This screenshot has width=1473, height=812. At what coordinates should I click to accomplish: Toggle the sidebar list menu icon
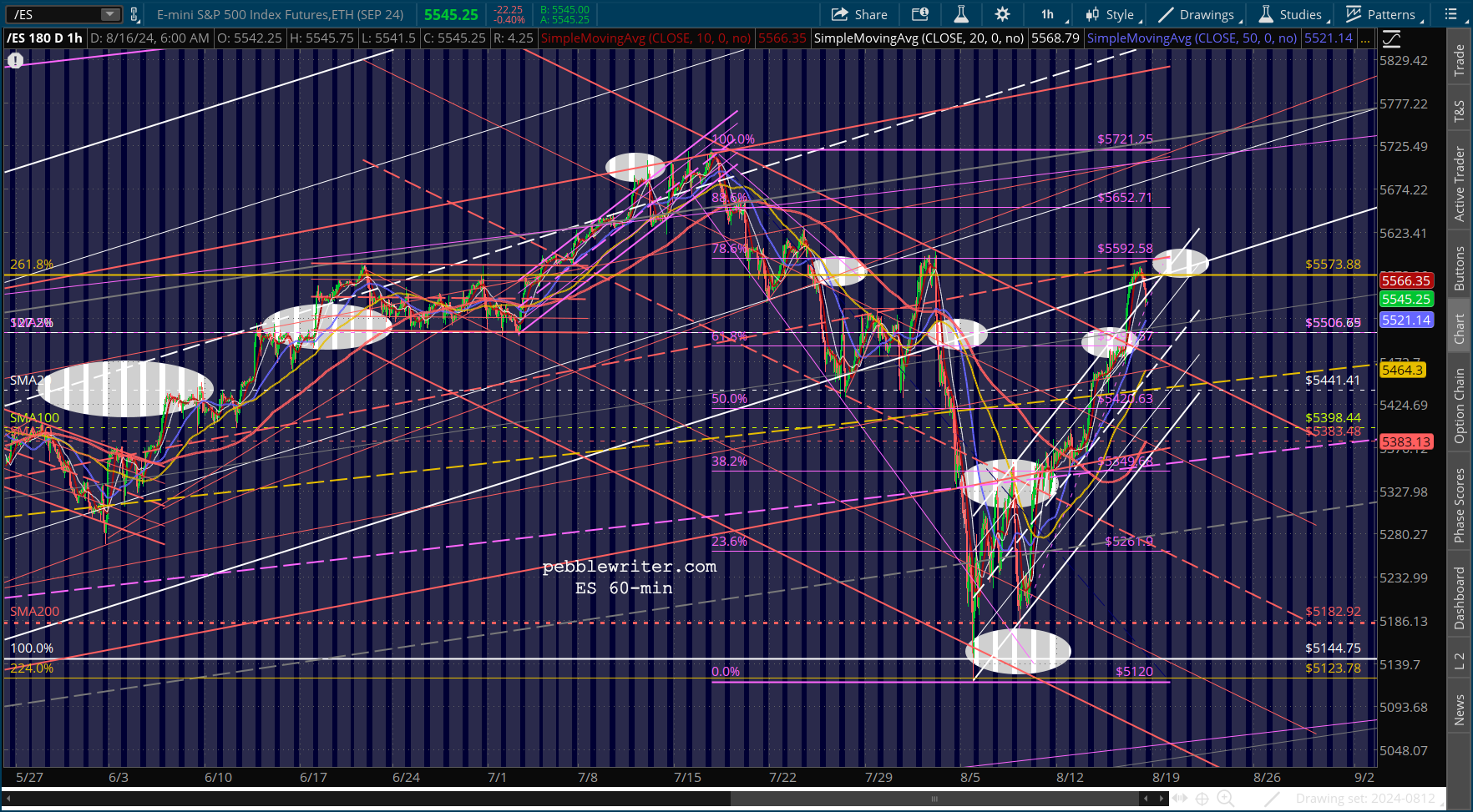[1451, 14]
